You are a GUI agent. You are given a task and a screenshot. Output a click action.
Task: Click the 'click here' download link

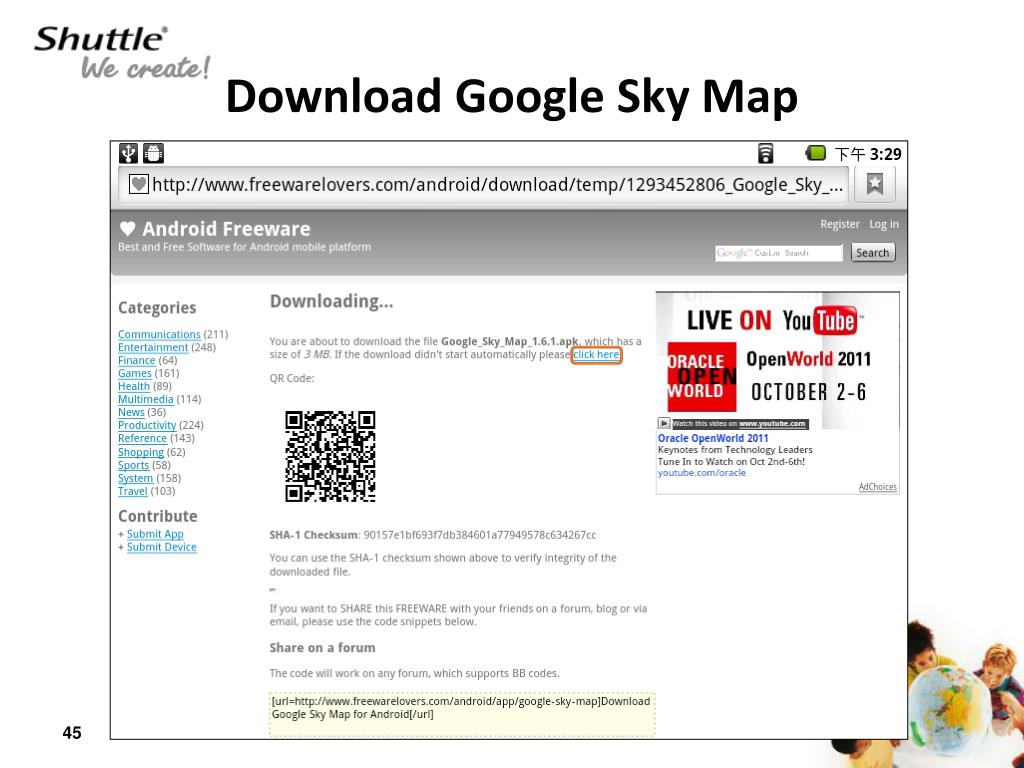tap(596, 355)
